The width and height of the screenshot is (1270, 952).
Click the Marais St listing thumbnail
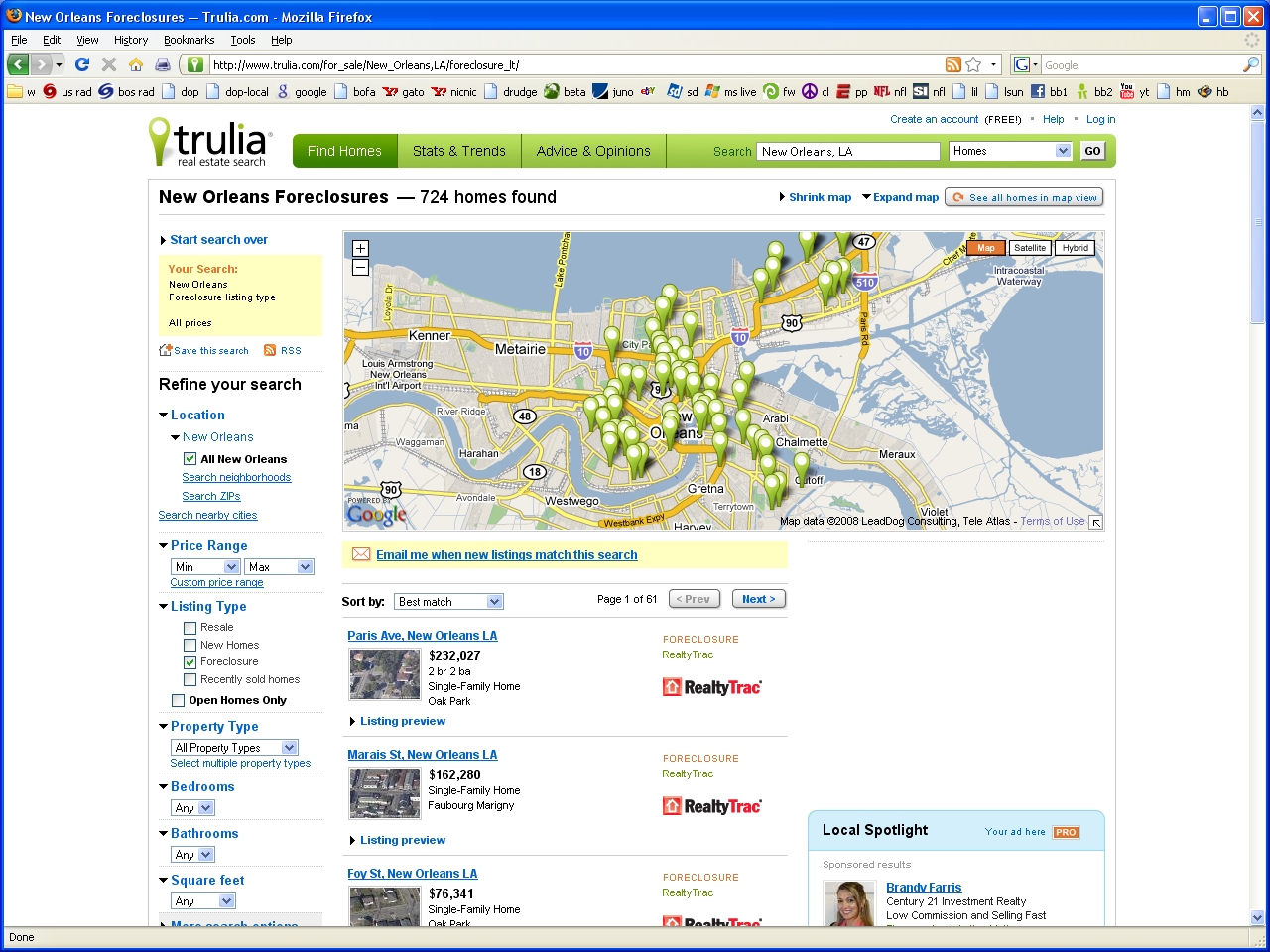click(385, 793)
